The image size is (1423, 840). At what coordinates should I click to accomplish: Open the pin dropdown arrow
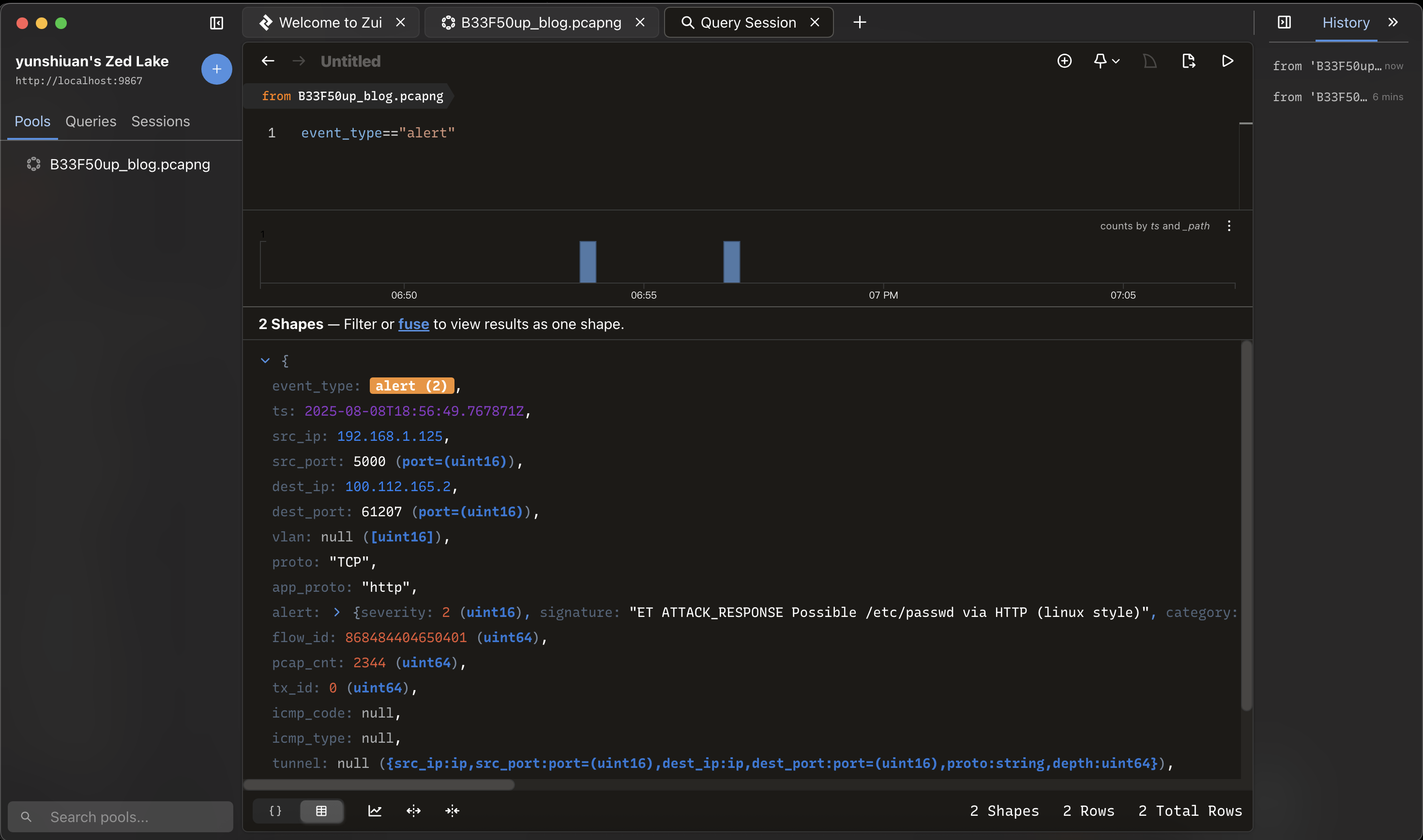pos(1116,61)
